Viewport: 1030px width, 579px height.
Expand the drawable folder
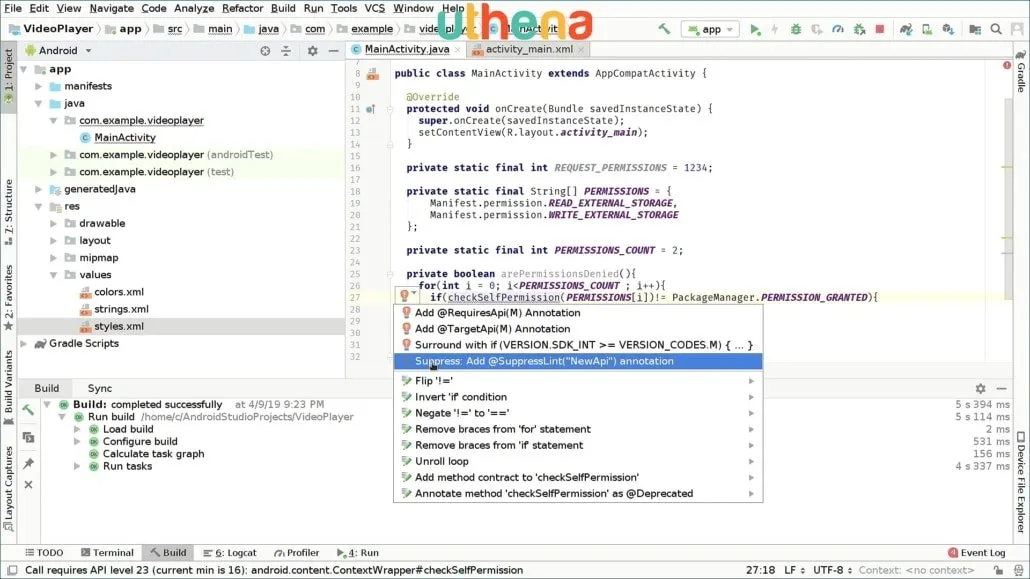[54, 223]
